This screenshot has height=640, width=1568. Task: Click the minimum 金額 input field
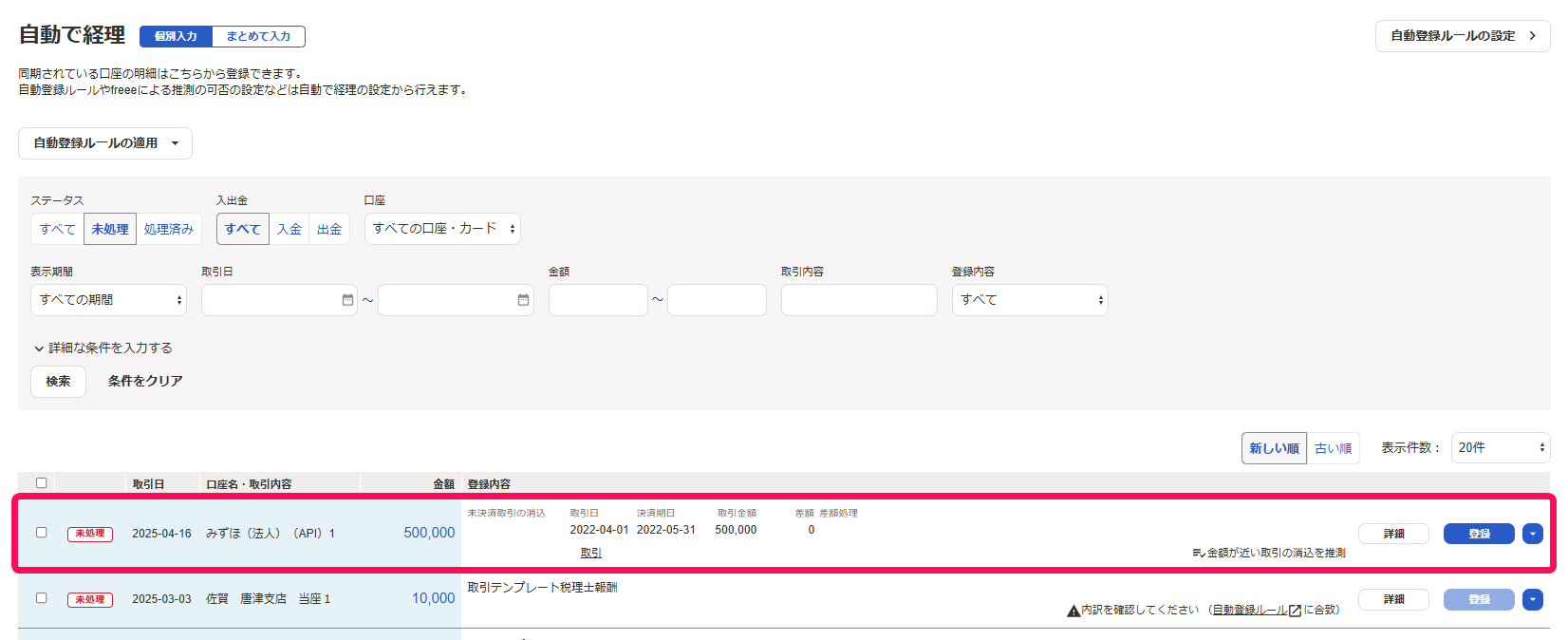click(598, 300)
